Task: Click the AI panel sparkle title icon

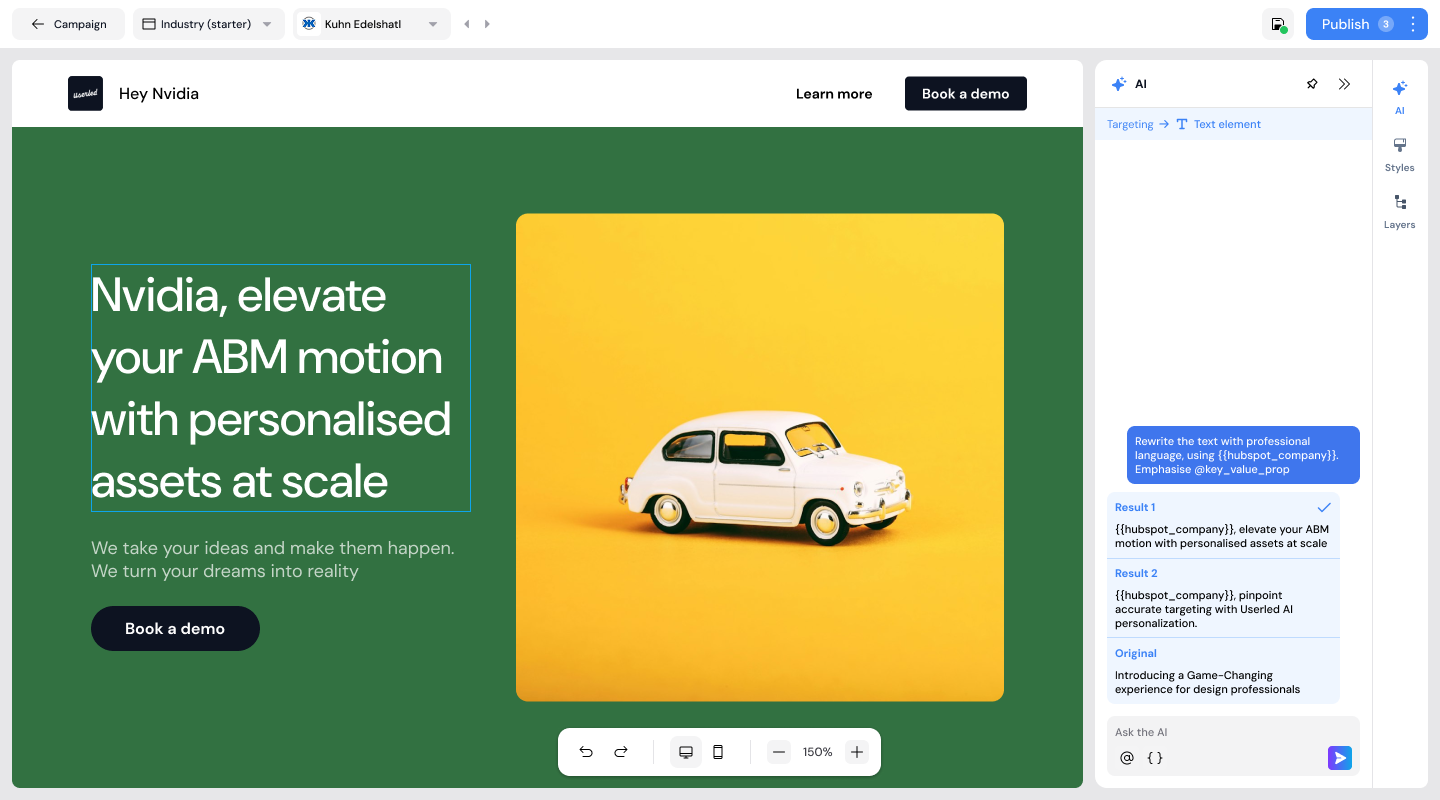Action: click(x=1119, y=84)
